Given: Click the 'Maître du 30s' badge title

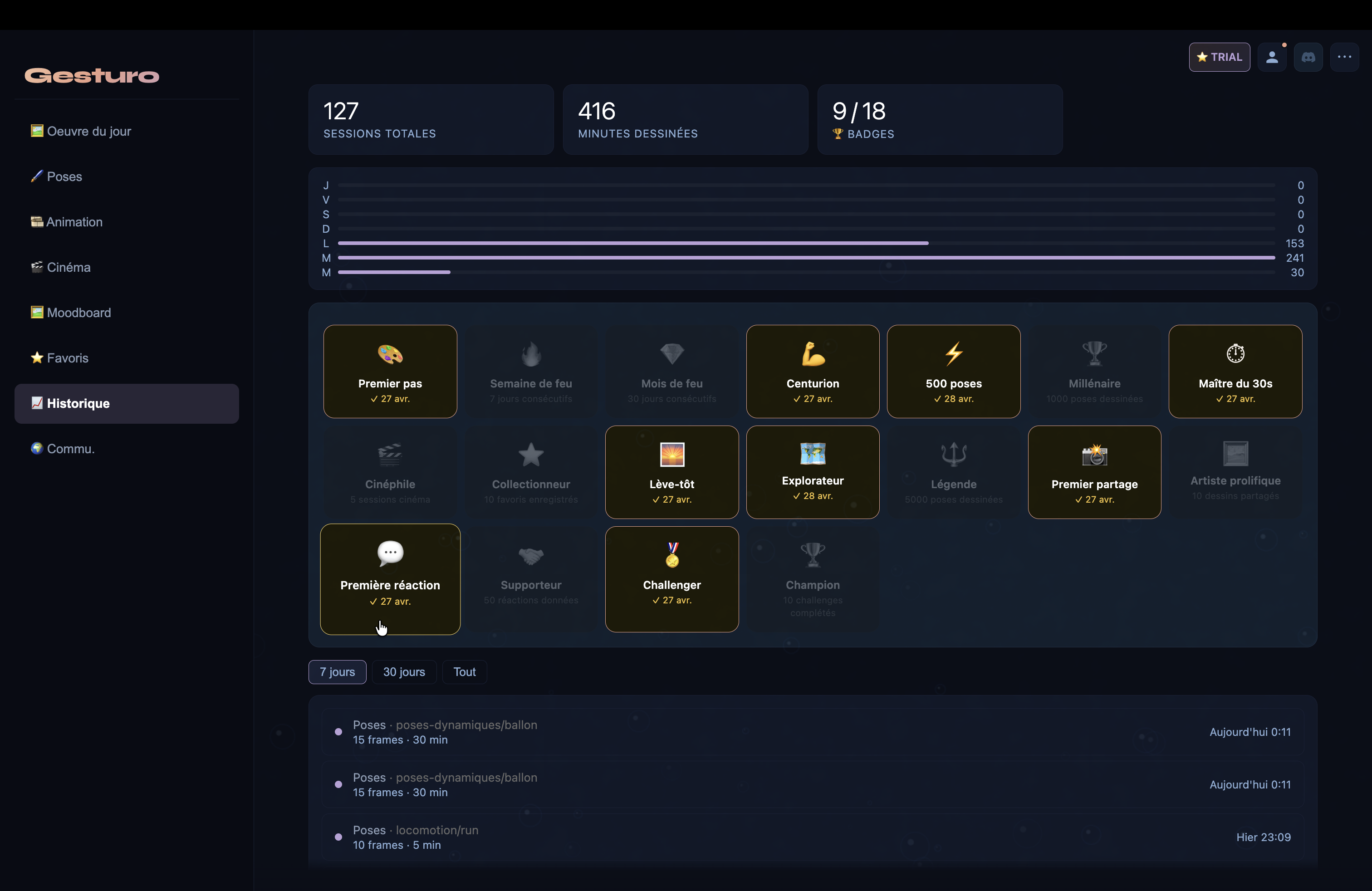Looking at the screenshot, I should click(x=1235, y=384).
